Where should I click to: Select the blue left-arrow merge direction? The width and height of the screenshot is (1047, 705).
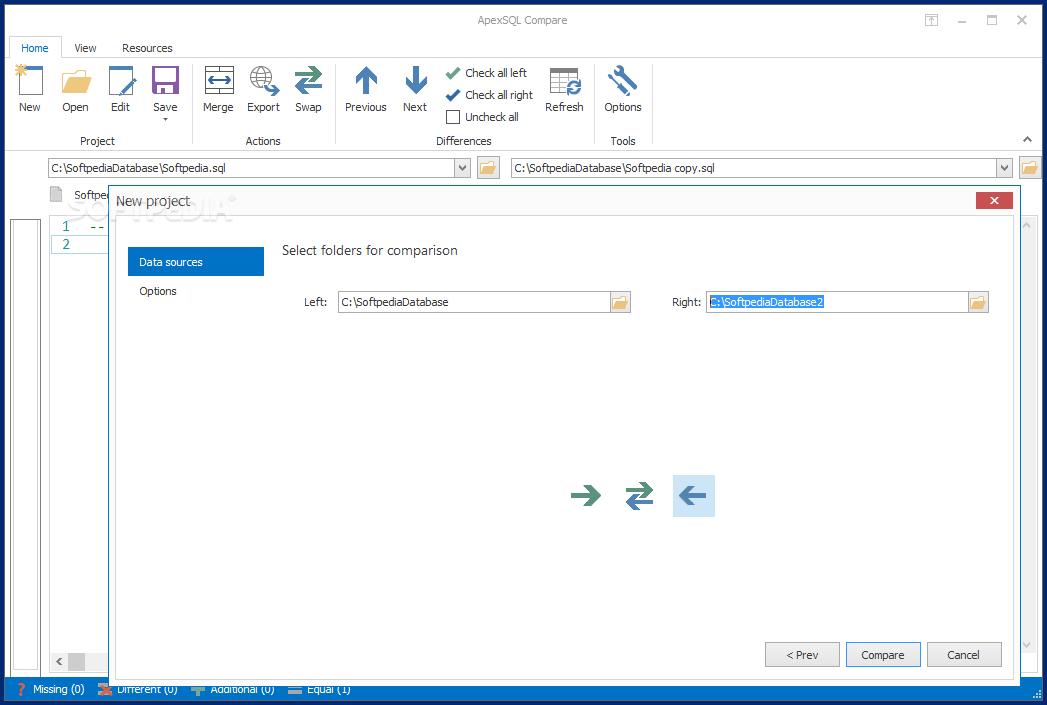[x=694, y=496]
